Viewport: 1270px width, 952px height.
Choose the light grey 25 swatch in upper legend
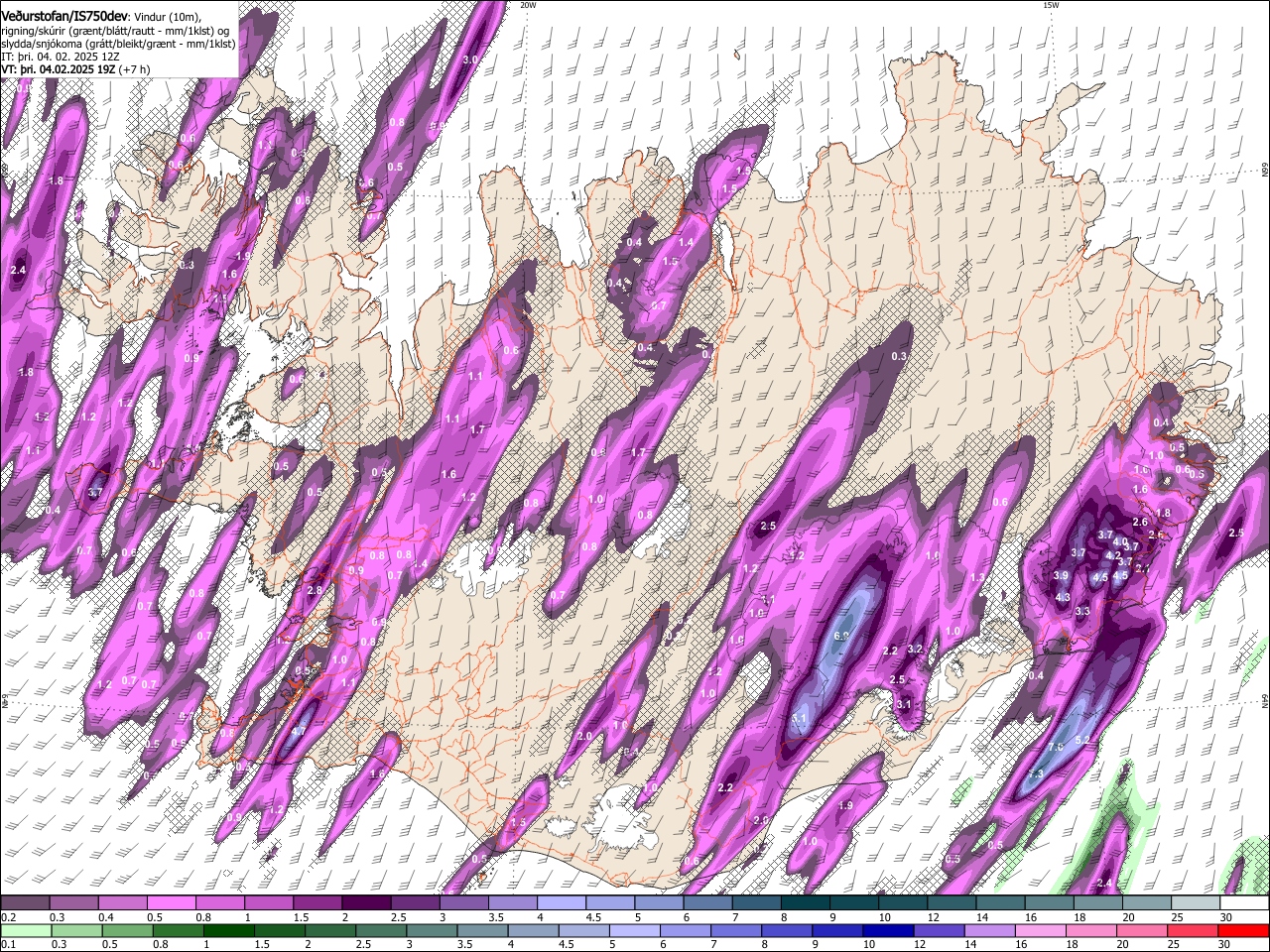[1195, 903]
